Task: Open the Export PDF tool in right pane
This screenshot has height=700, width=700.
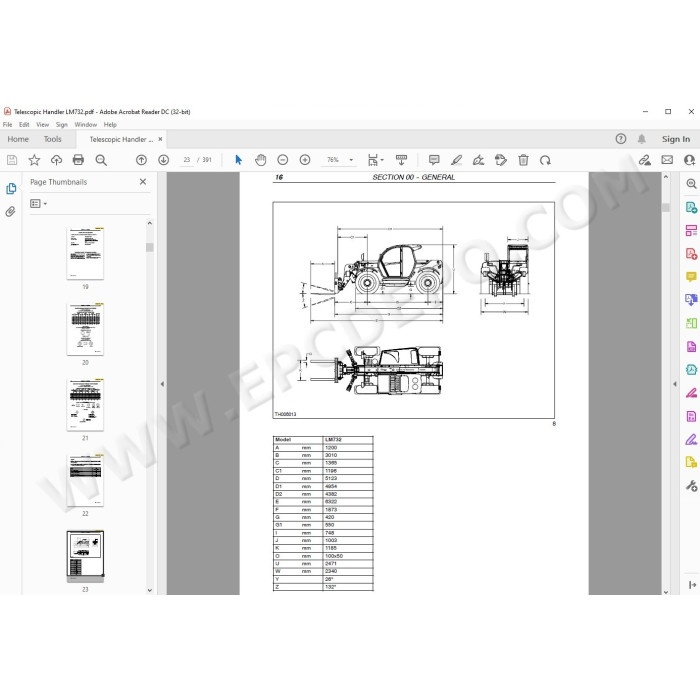Action: point(691,207)
